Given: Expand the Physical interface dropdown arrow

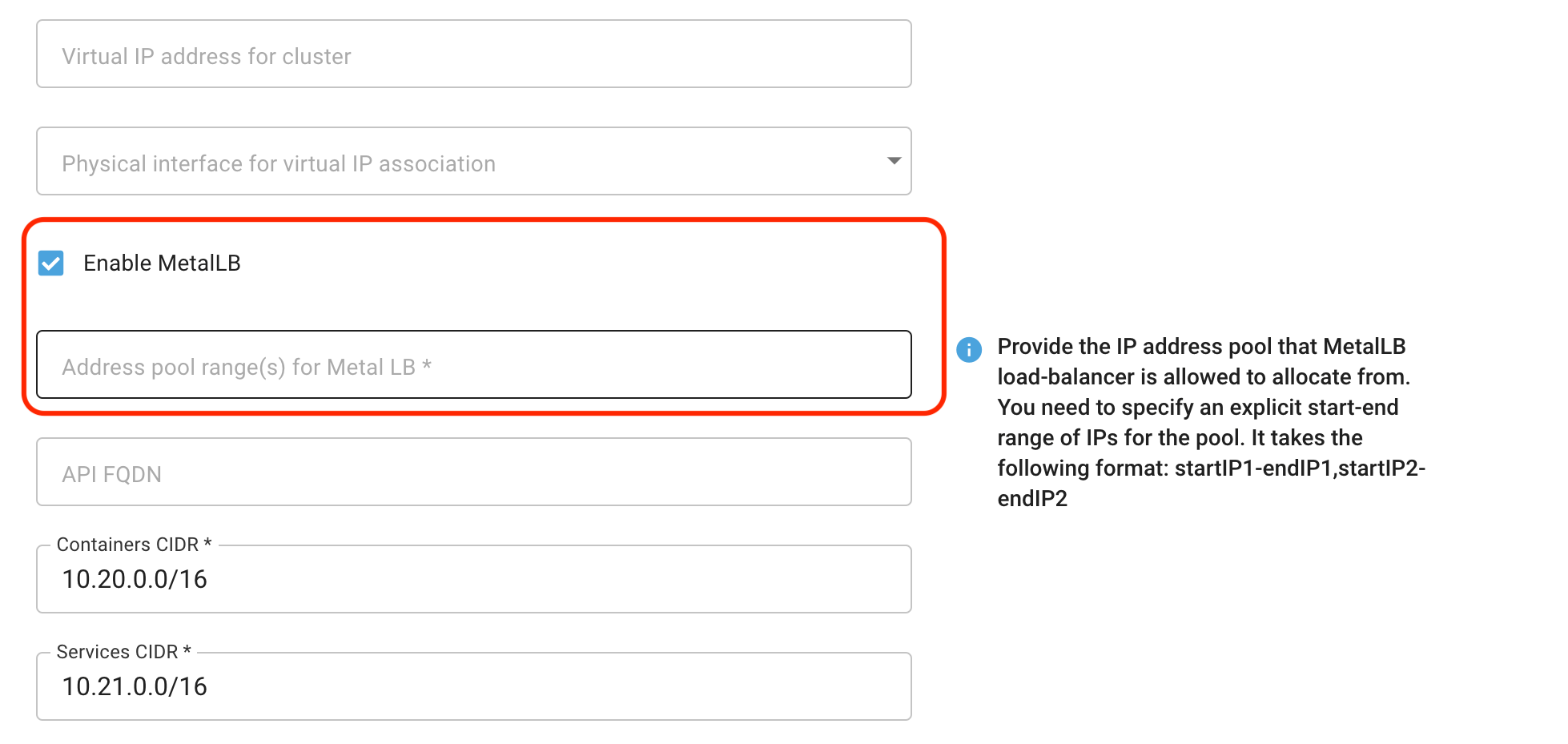Looking at the screenshot, I should (x=894, y=161).
